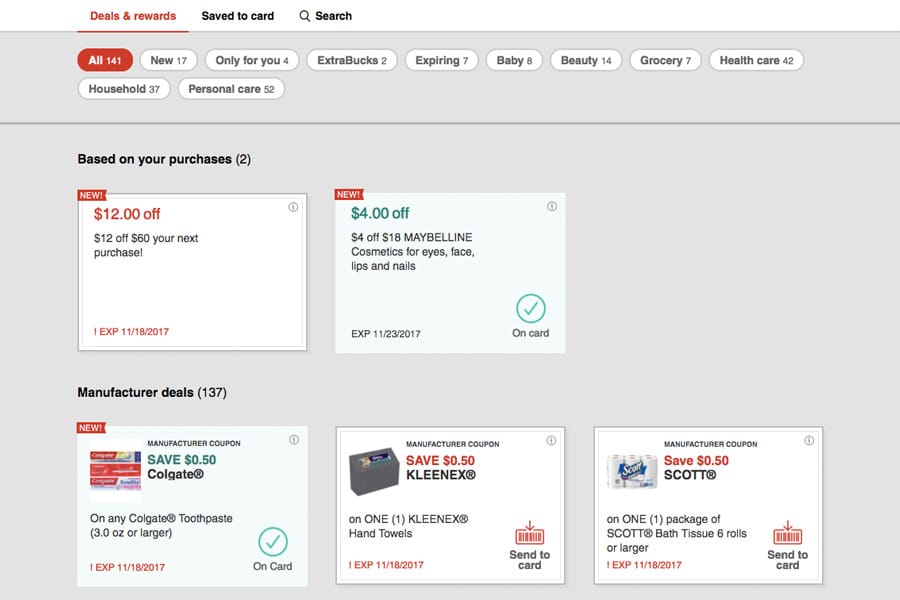Filter by Expiring 7 deals

coord(441,60)
